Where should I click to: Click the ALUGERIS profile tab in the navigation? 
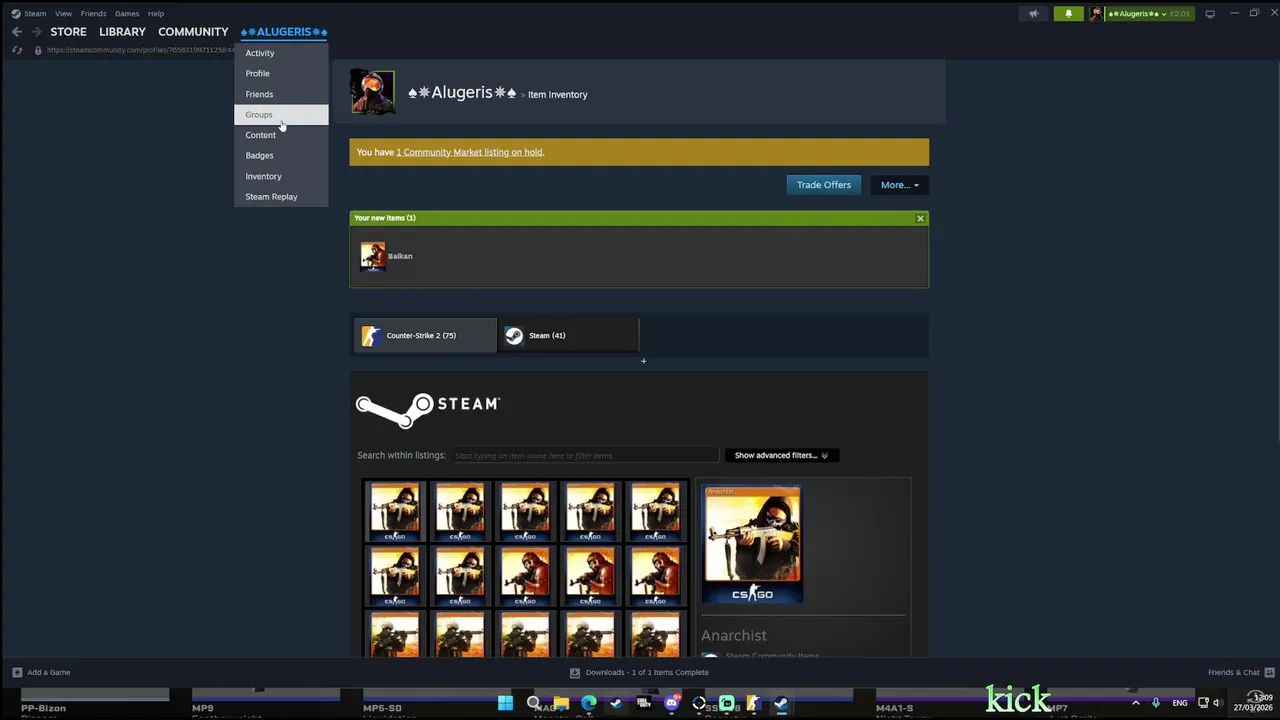(x=284, y=32)
